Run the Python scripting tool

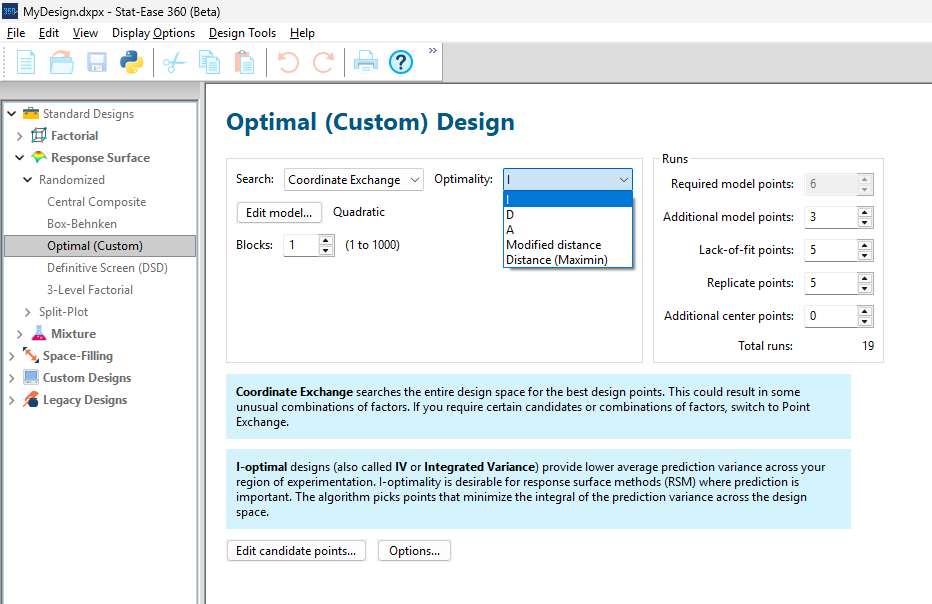coord(131,61)
